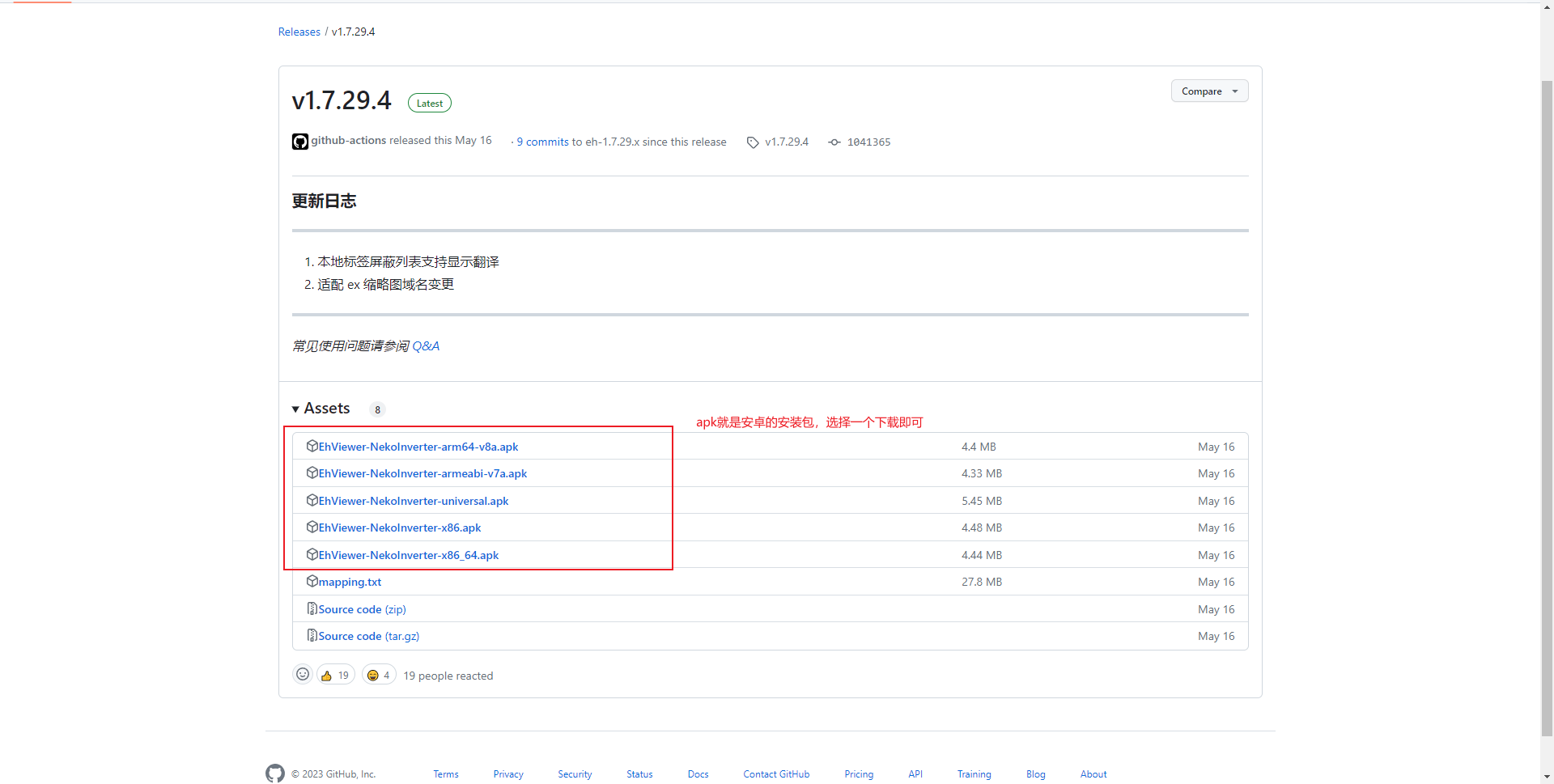
Task: Collapse the Assets section
Action: (321, 409)
